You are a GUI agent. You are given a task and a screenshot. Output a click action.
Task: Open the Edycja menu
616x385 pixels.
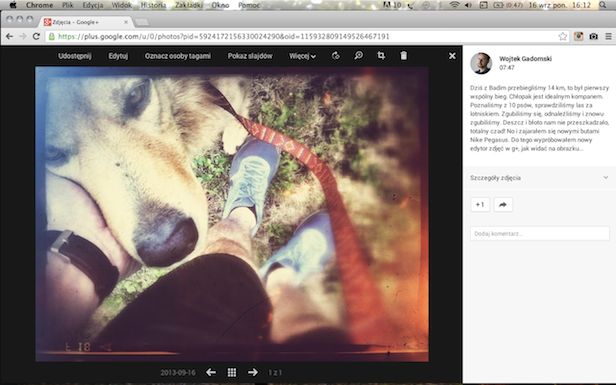pyautogui.click(x=93, y=5)
